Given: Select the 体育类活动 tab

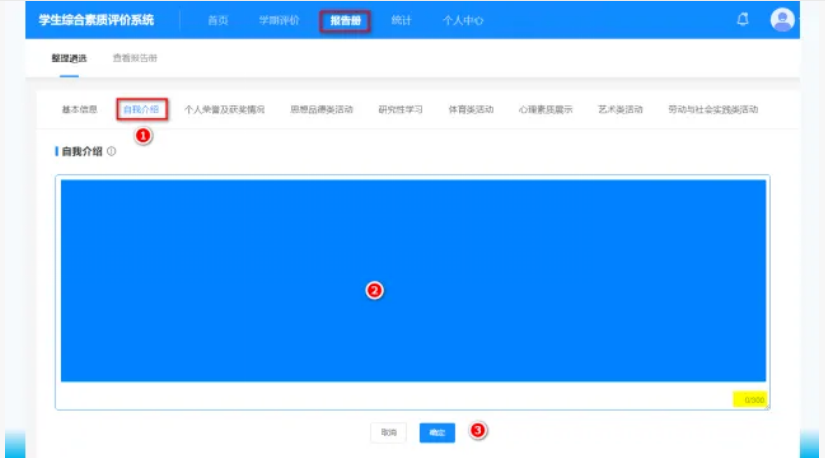Looking at the screenshot, I should 470,109.
